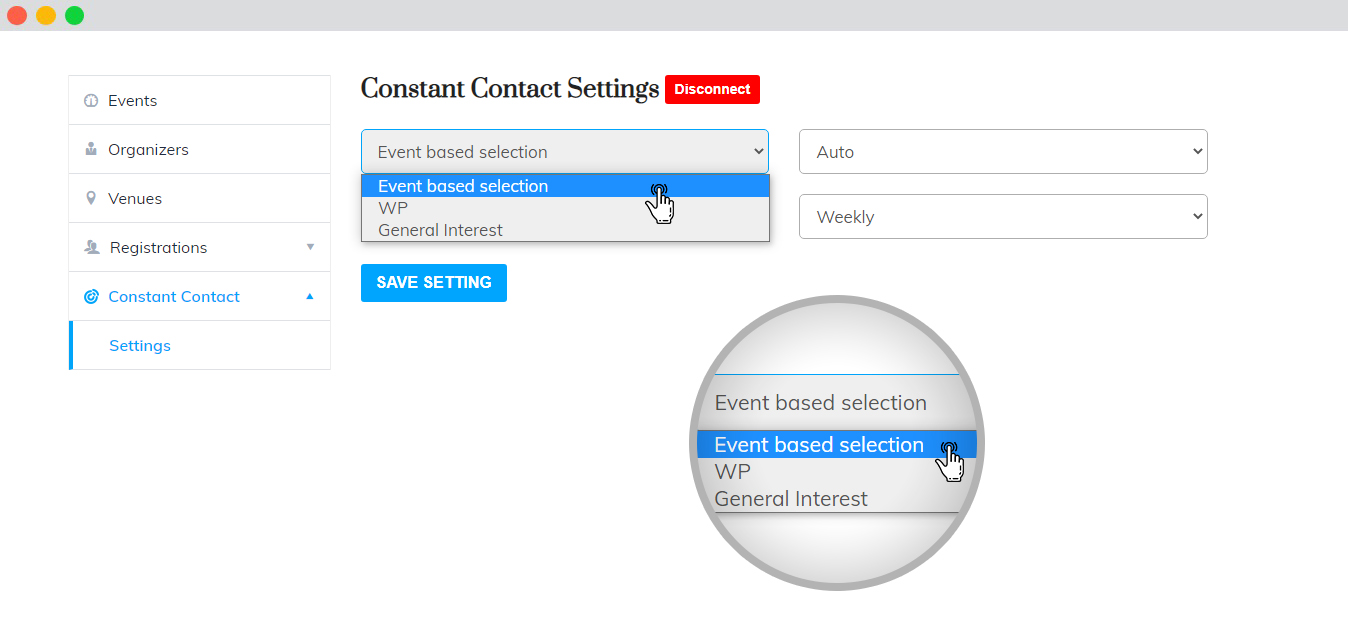Click the Events info icon in sidebar

coord(91,101)
